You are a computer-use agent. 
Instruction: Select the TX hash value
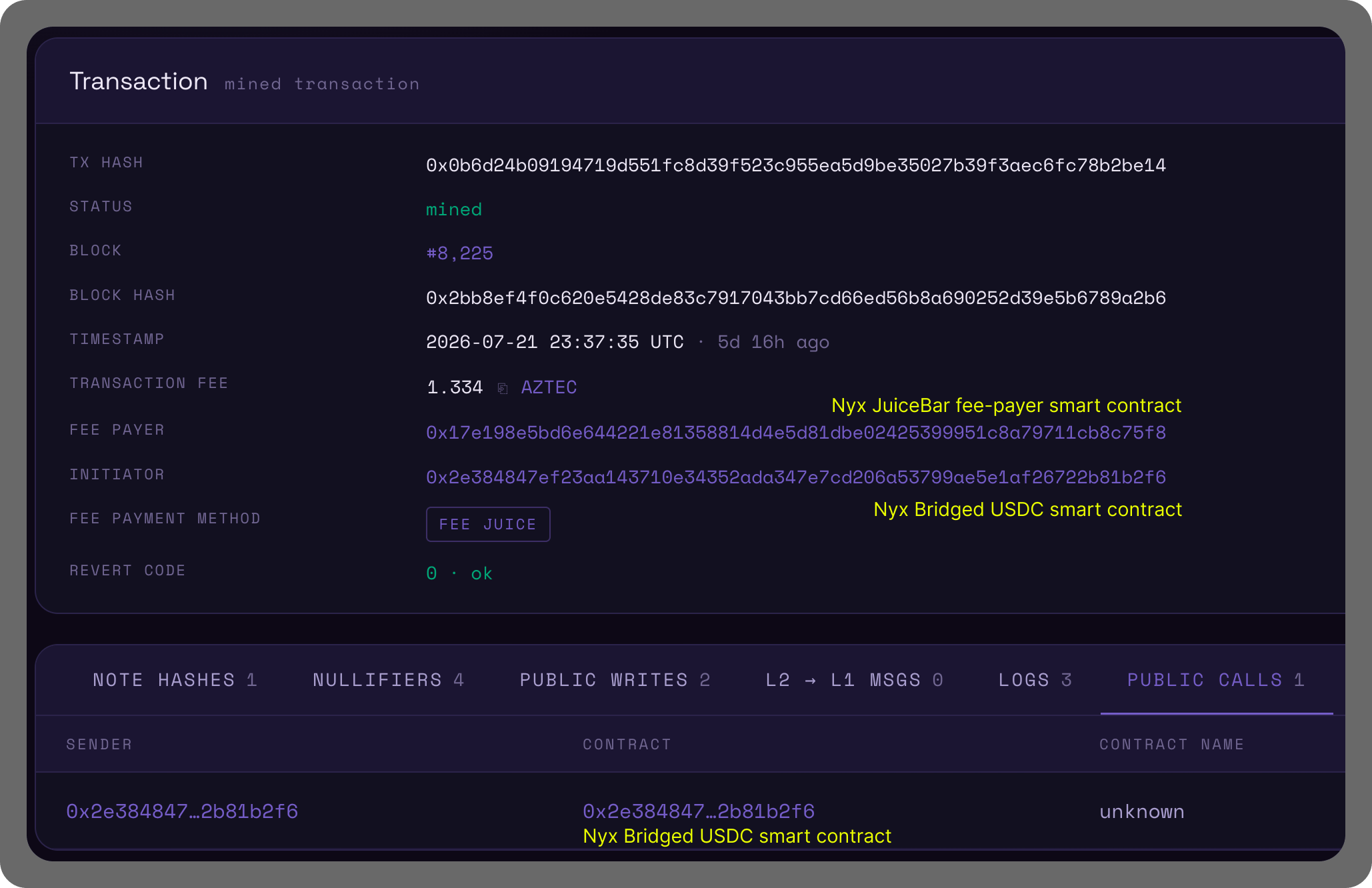pos(796,165)
